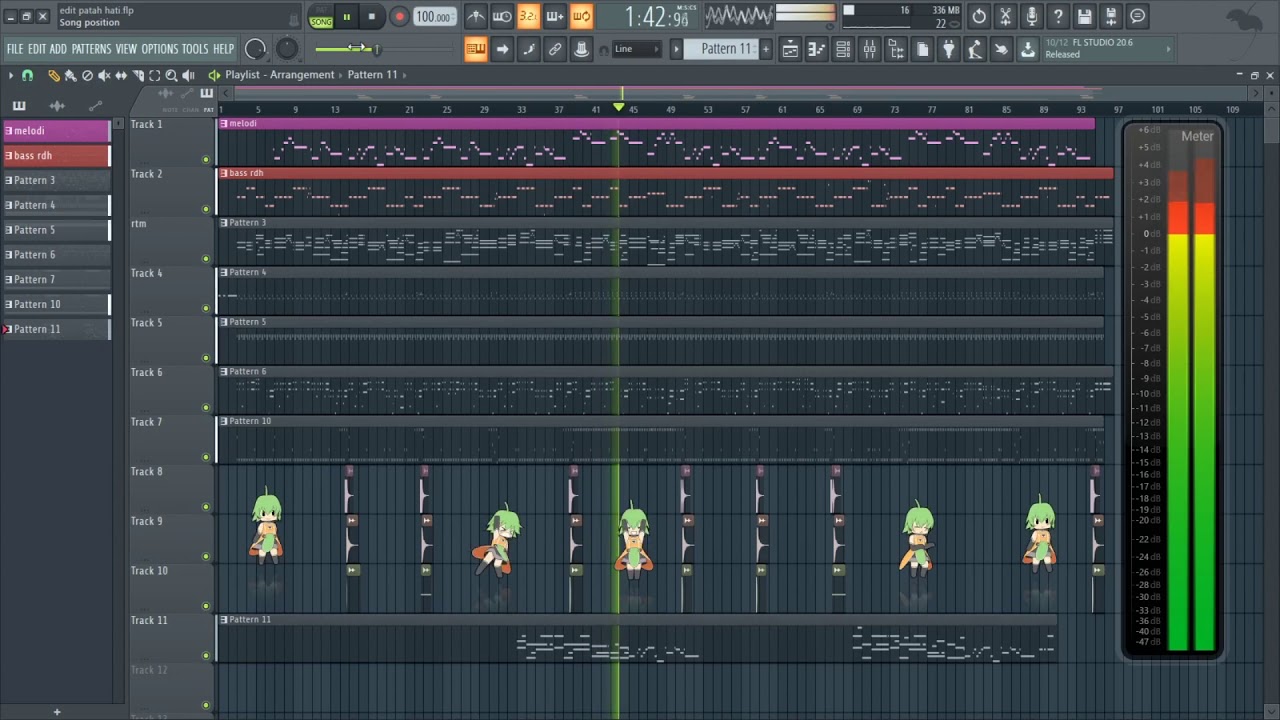The image size is (1280, 720).
Task: Select the bass rdh pattern in the picker
Action: [x=57, y=156]
